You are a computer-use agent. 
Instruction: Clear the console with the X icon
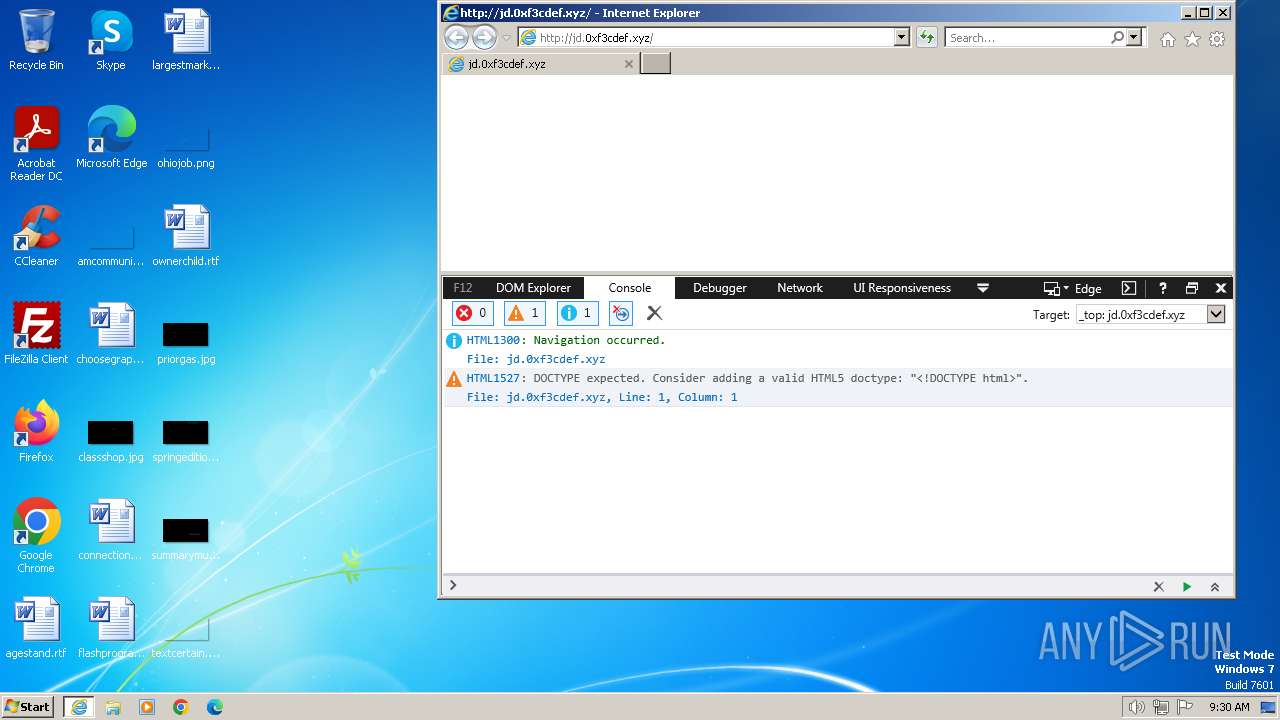pyautogui.click(x=654, y=313)
